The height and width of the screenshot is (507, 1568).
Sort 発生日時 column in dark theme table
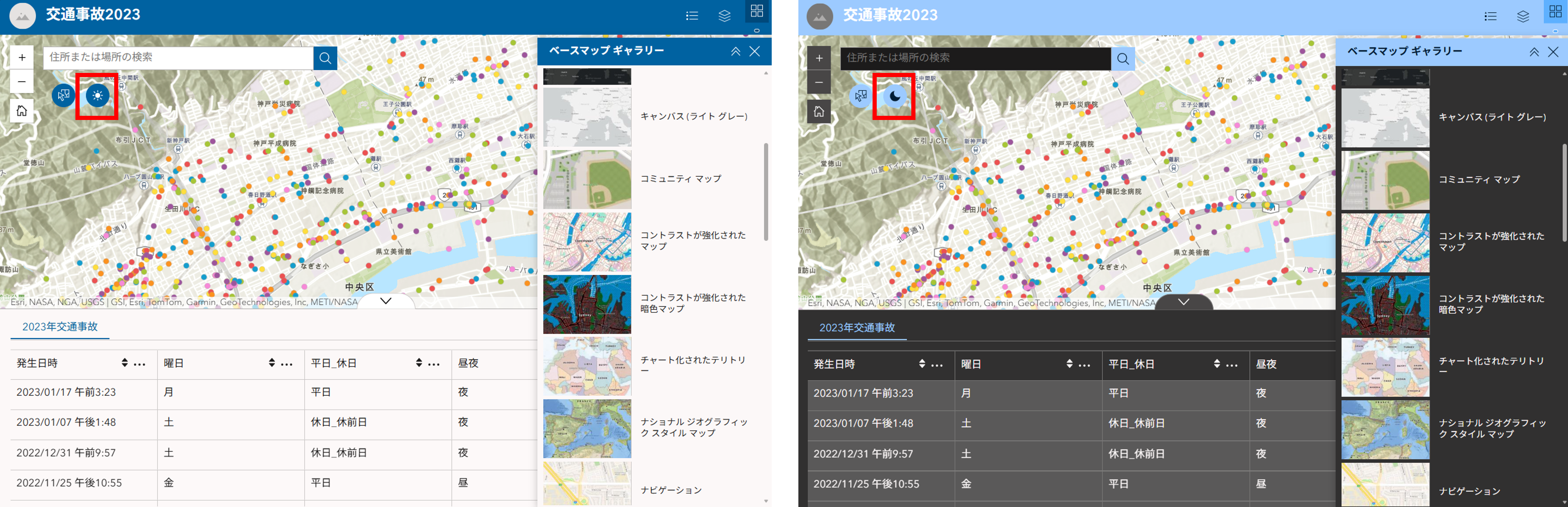point(922,364)
